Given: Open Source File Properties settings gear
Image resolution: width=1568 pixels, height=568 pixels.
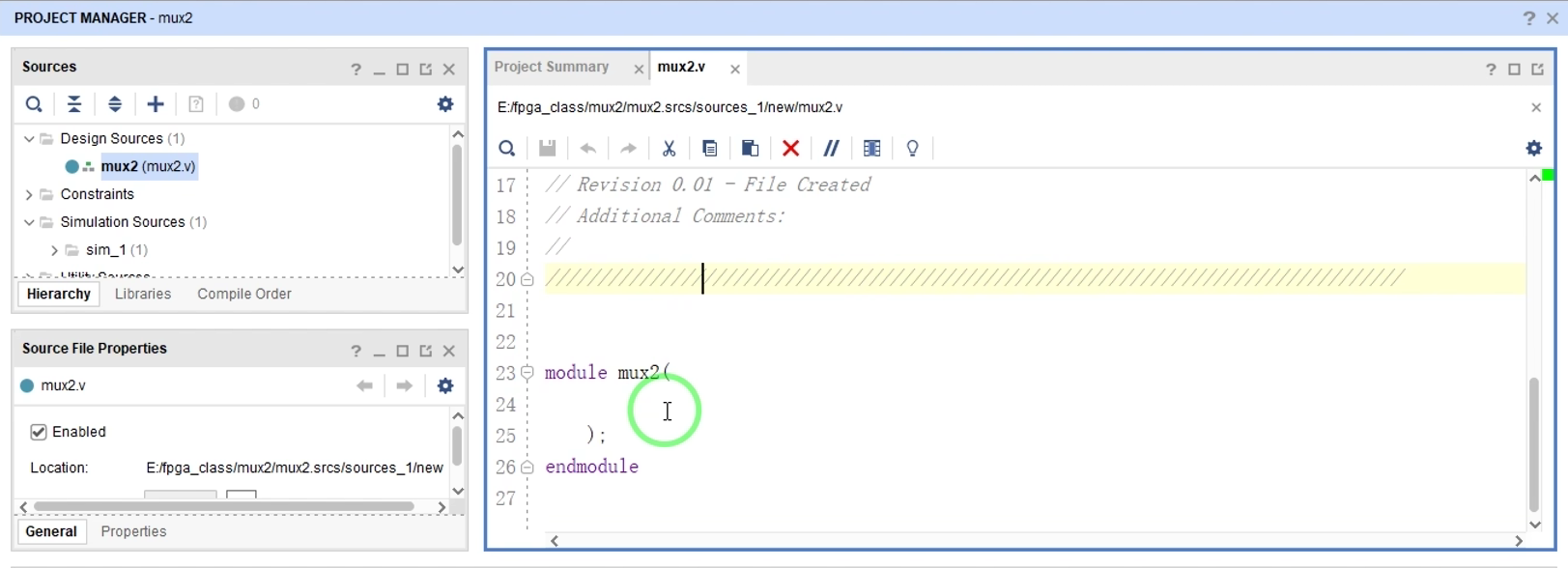Looking at the screenshot, I should (x=445, y=386).
